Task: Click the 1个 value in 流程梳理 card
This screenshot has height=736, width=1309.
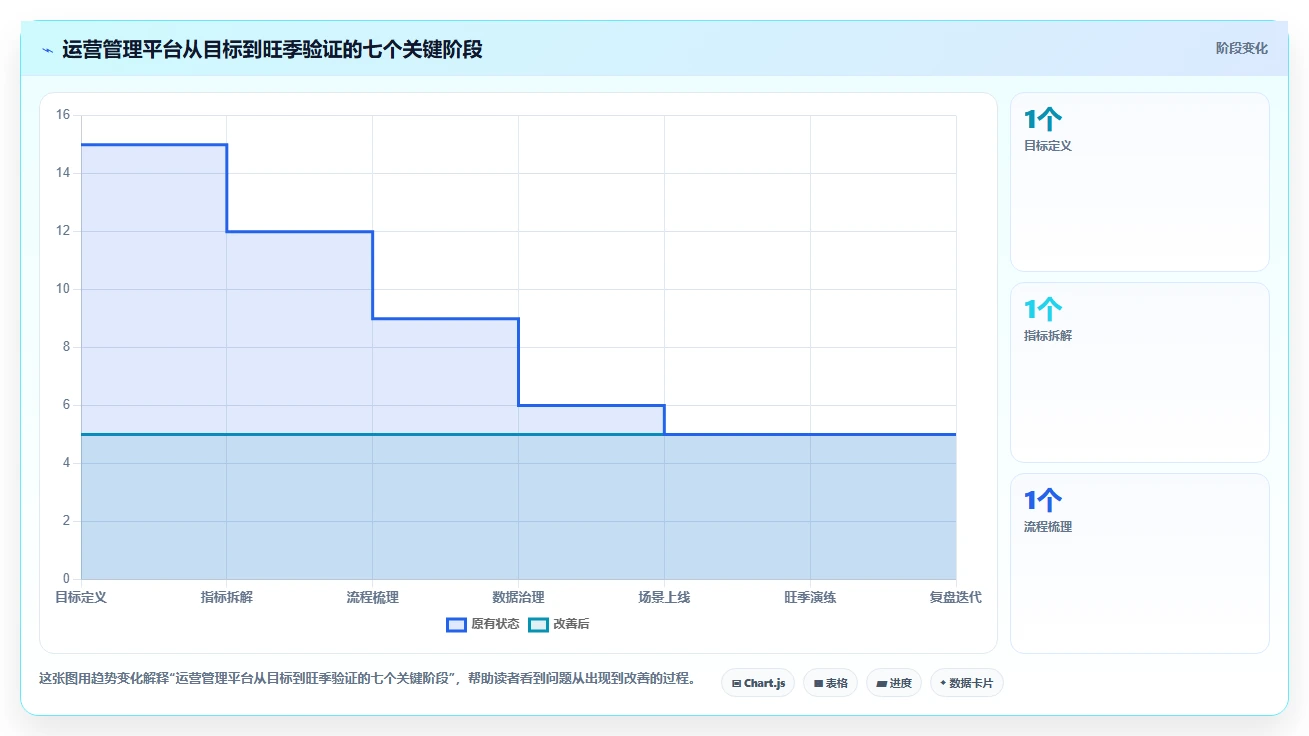Action: tap(1042, 501)
